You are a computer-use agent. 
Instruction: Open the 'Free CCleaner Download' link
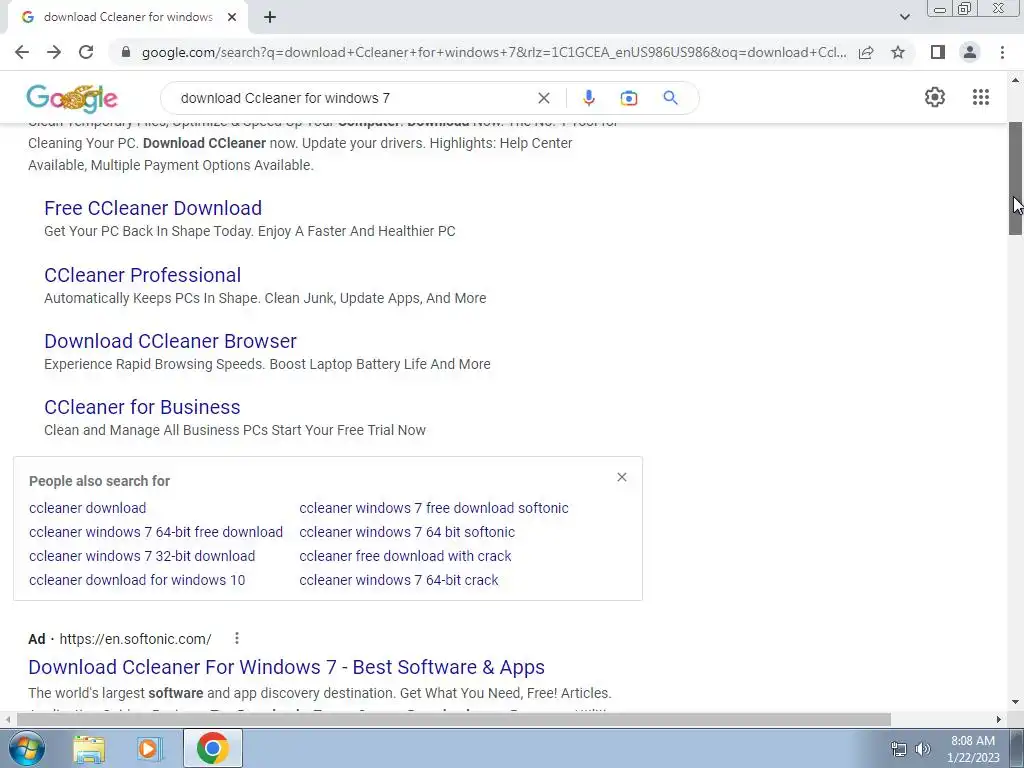coord(153,208)
